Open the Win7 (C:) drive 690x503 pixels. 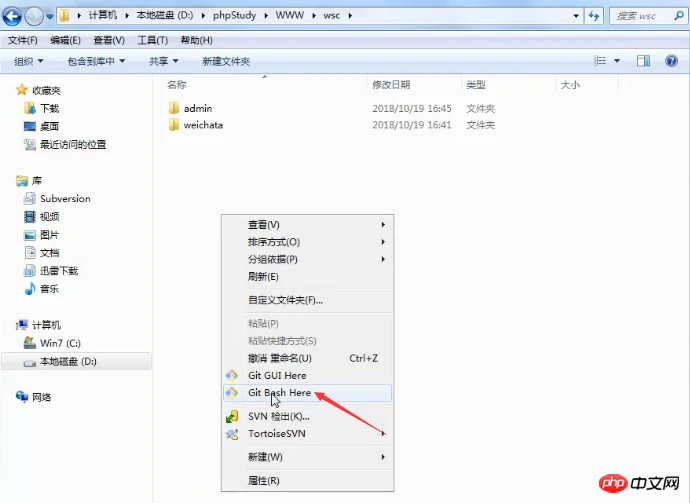[x=60, y=343]
